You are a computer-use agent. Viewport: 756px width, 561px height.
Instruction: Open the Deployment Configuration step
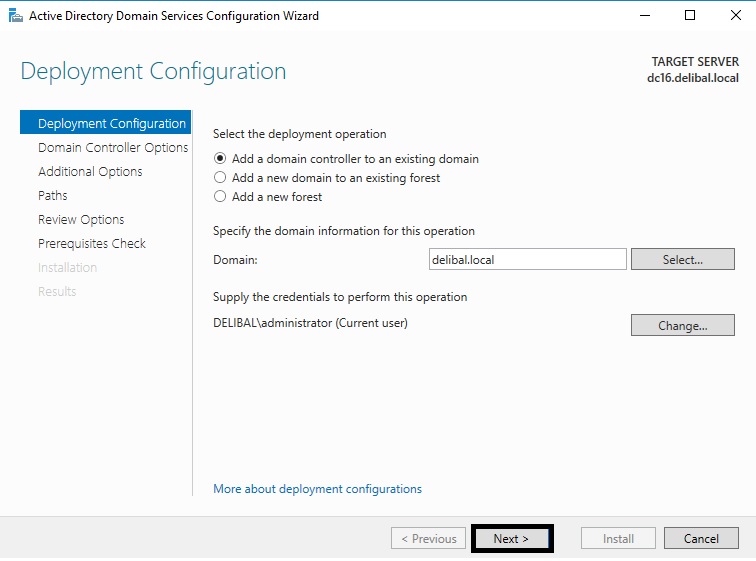click(111, 124)
